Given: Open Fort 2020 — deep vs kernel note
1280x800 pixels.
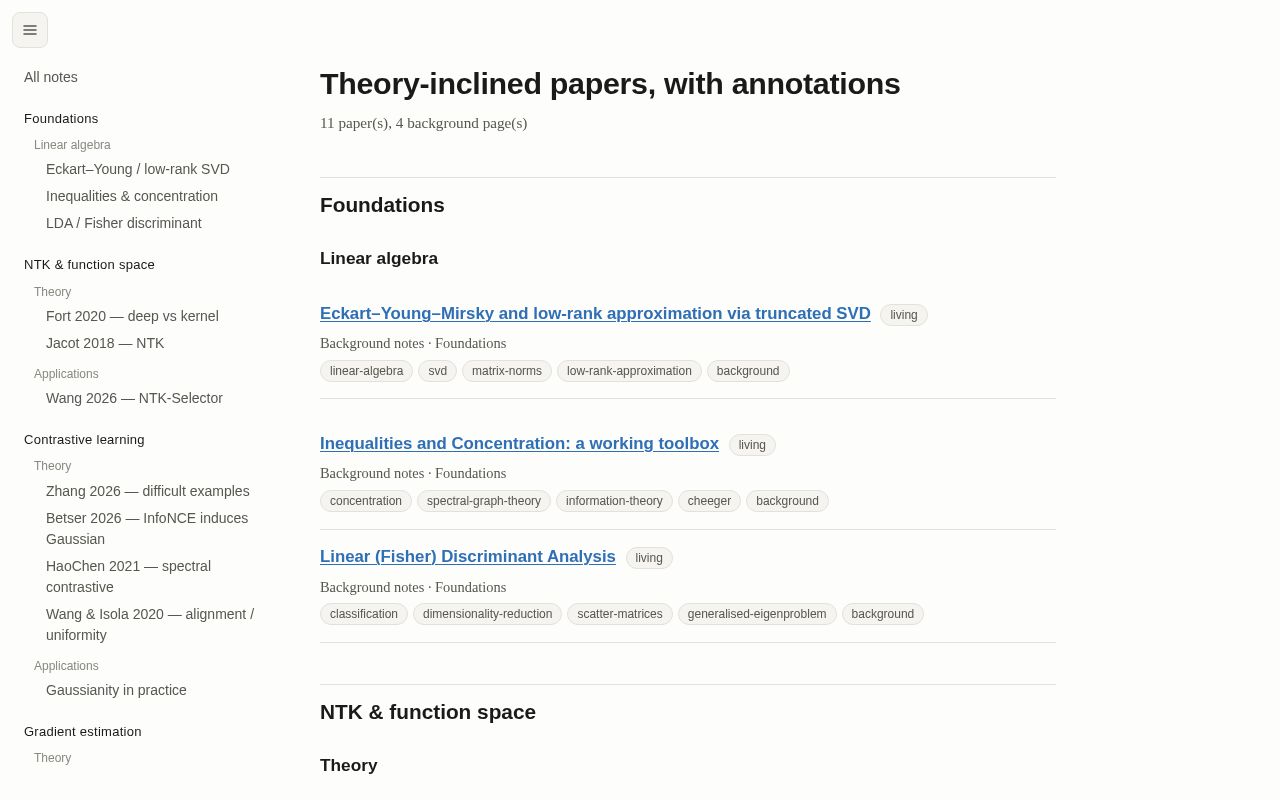Looking at the screenshot, I should 132,316.
